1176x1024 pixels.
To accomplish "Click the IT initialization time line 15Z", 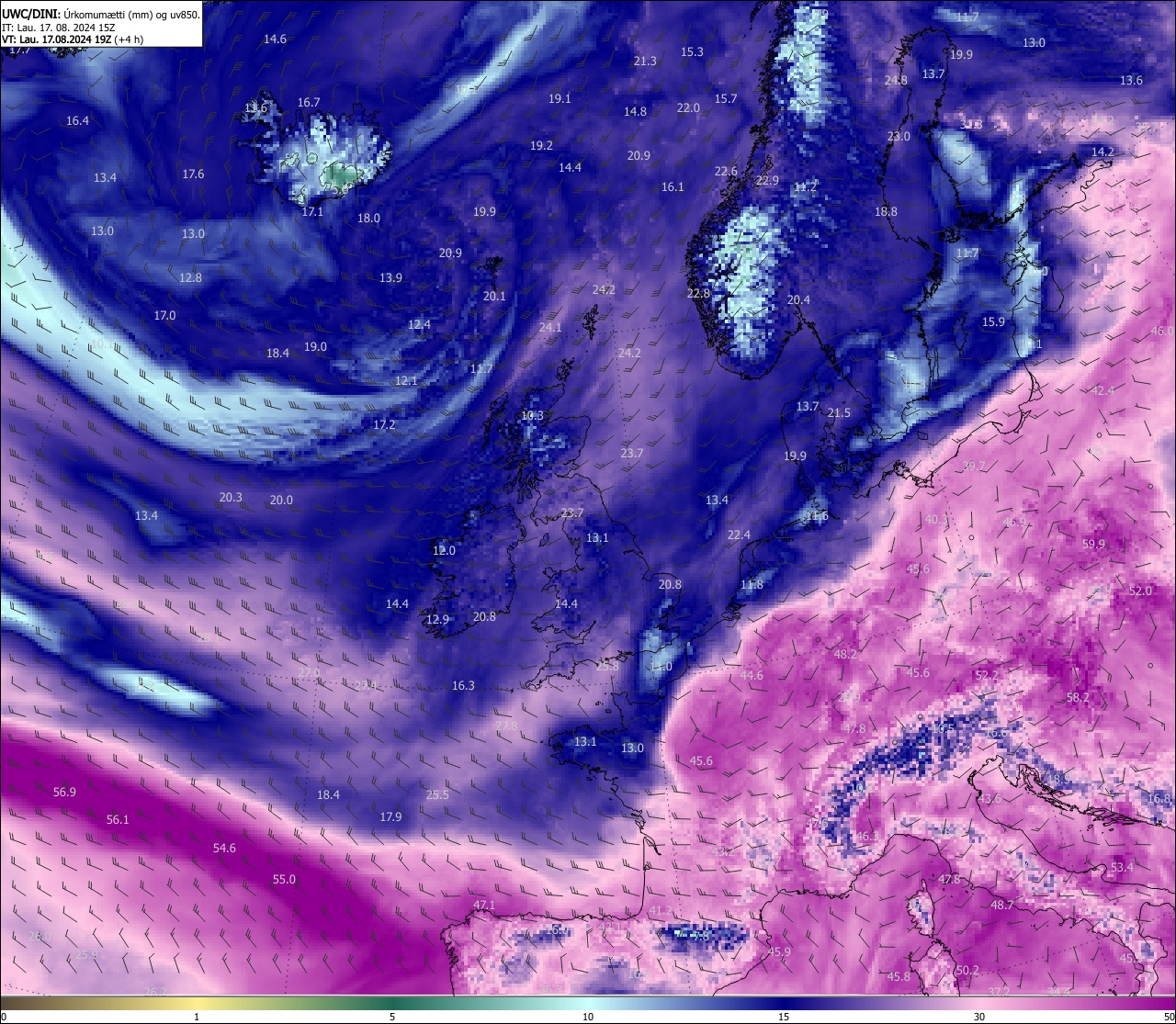I will coord(59,28).
